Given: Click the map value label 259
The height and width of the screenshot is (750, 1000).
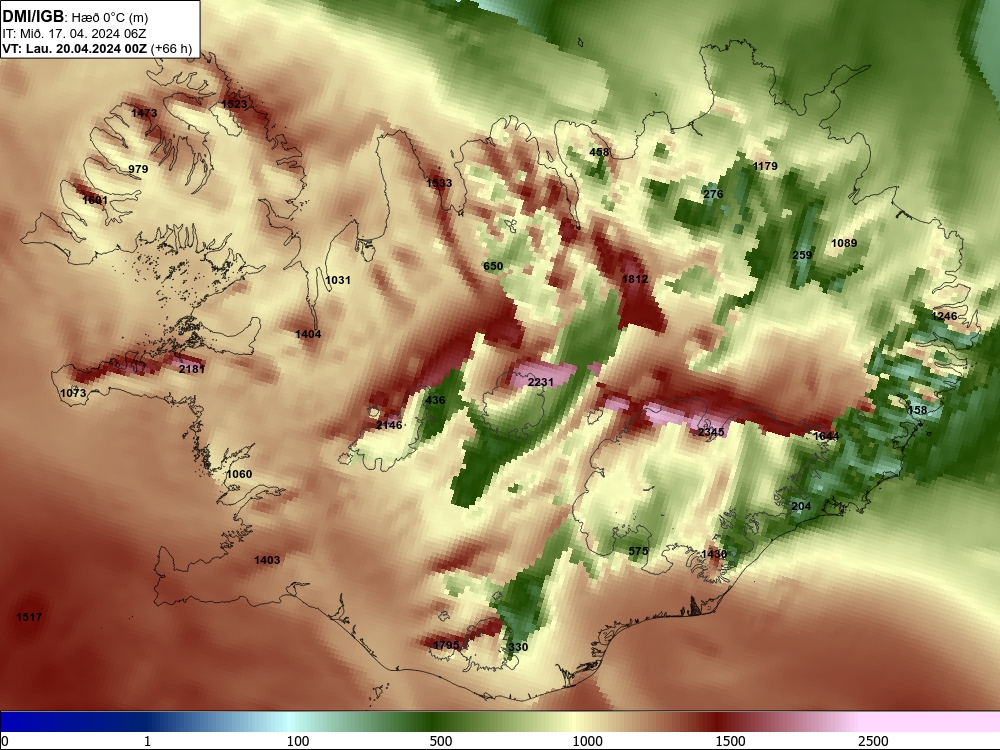Looking at the screenshot, I should tap(802, 255).
